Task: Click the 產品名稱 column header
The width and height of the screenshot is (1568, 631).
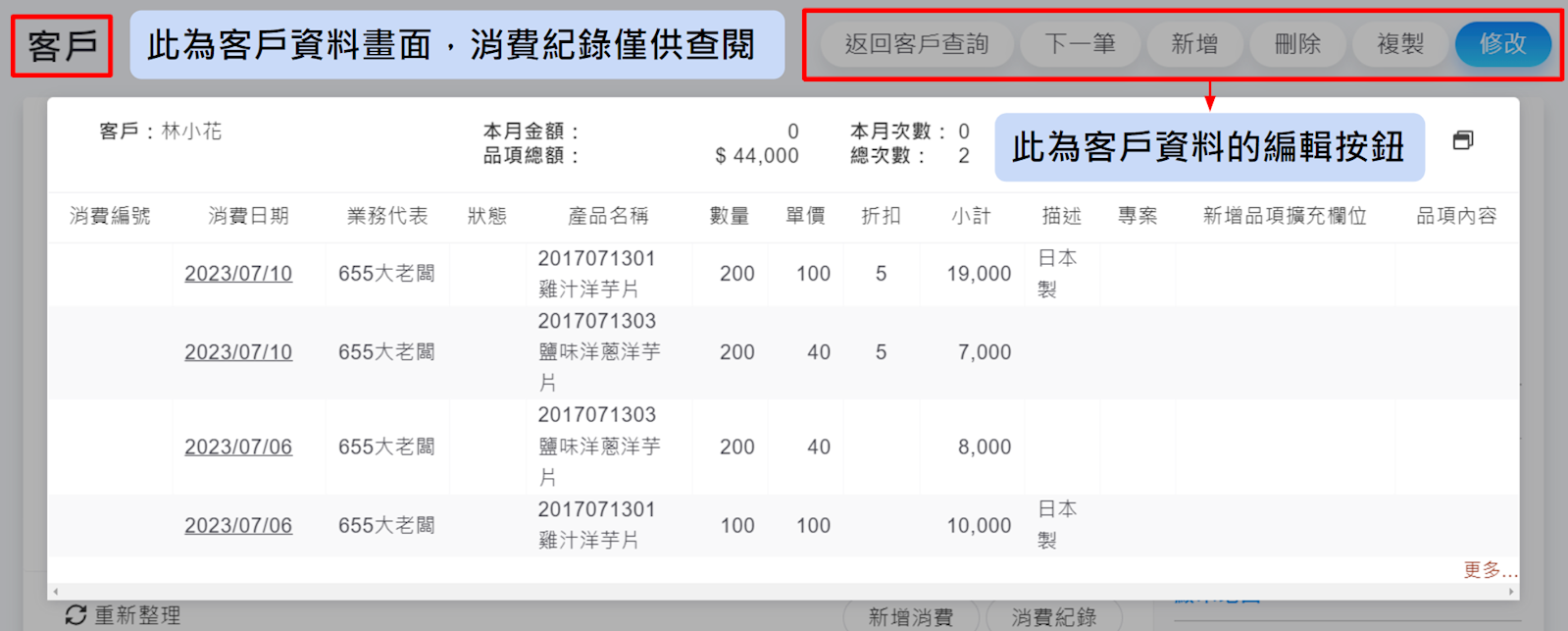Action: click(608, 216)
